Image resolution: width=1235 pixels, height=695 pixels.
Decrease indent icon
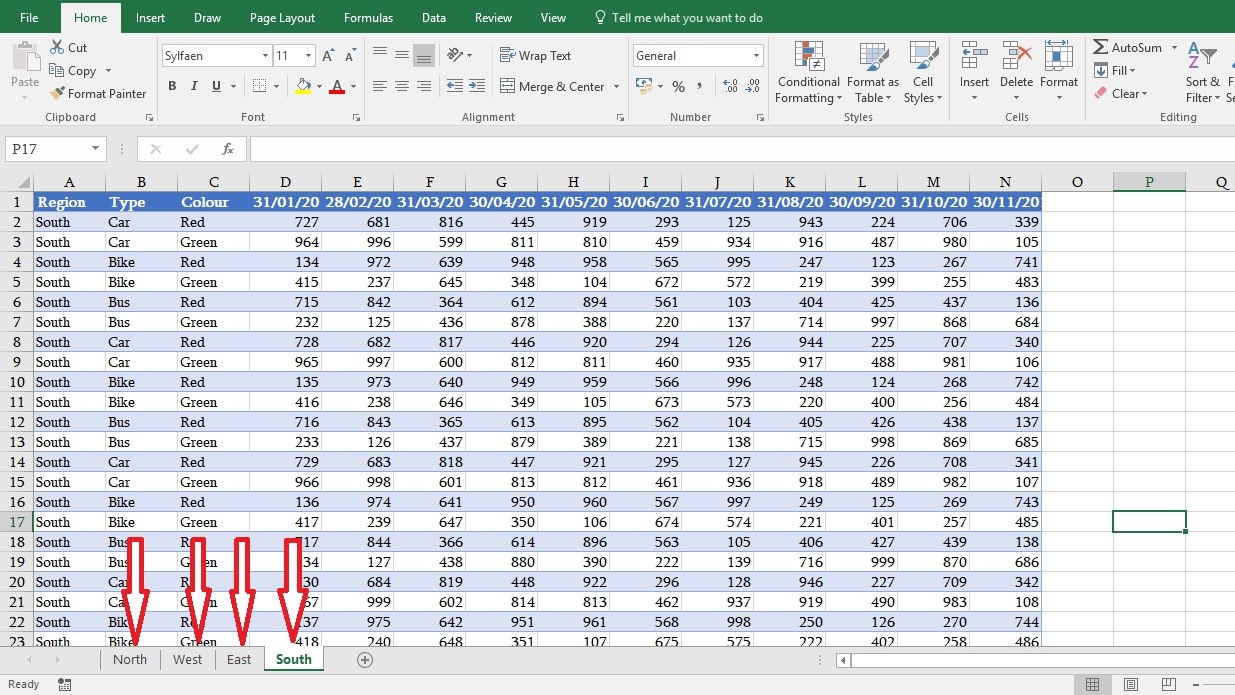coord(455,87)
